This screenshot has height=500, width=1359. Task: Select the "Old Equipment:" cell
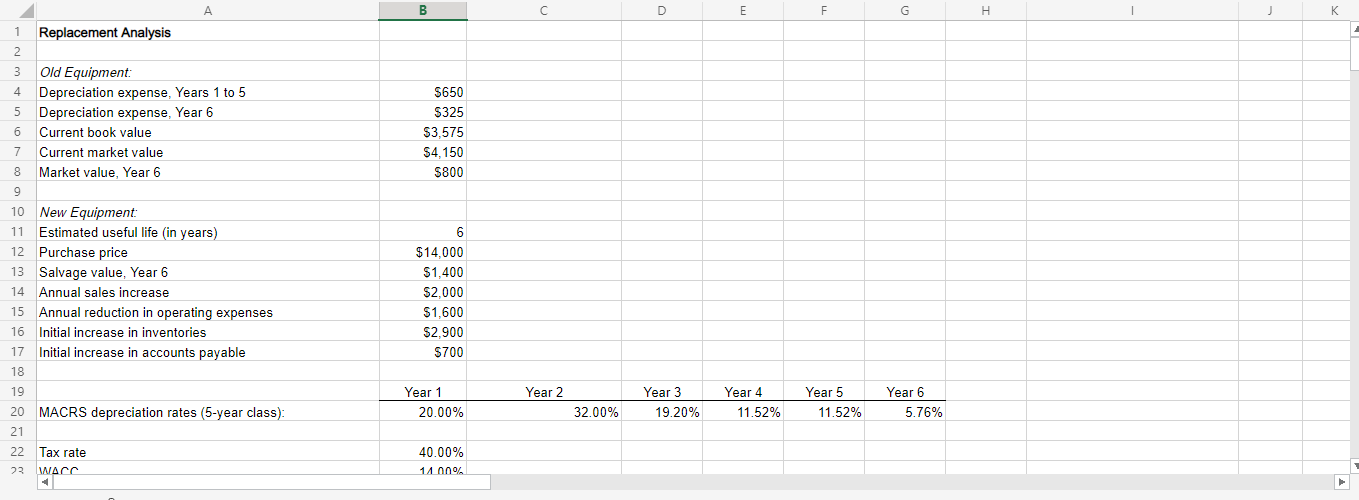(207, 72)
